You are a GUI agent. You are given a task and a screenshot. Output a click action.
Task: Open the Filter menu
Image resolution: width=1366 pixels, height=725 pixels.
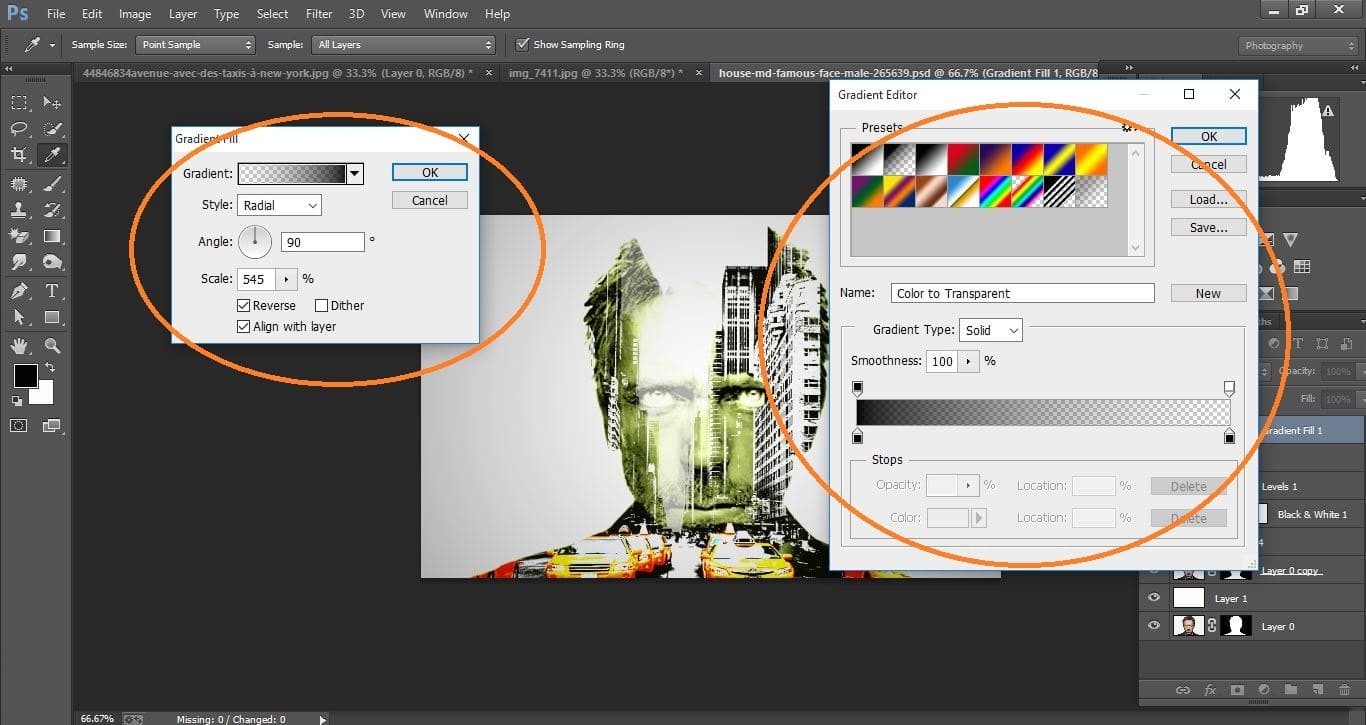click(318, 13)
